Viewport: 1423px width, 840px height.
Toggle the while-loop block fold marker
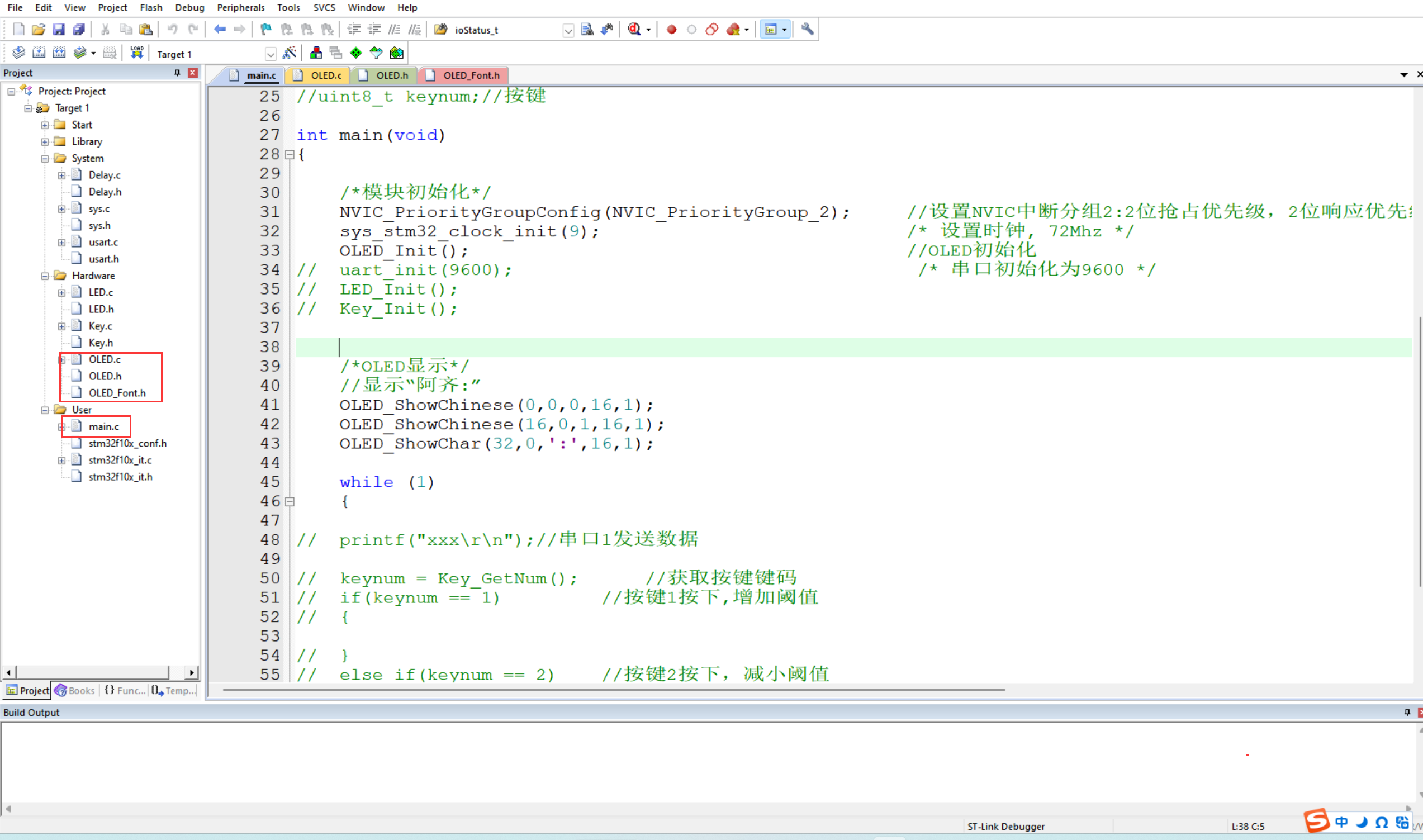click(290, 501)
